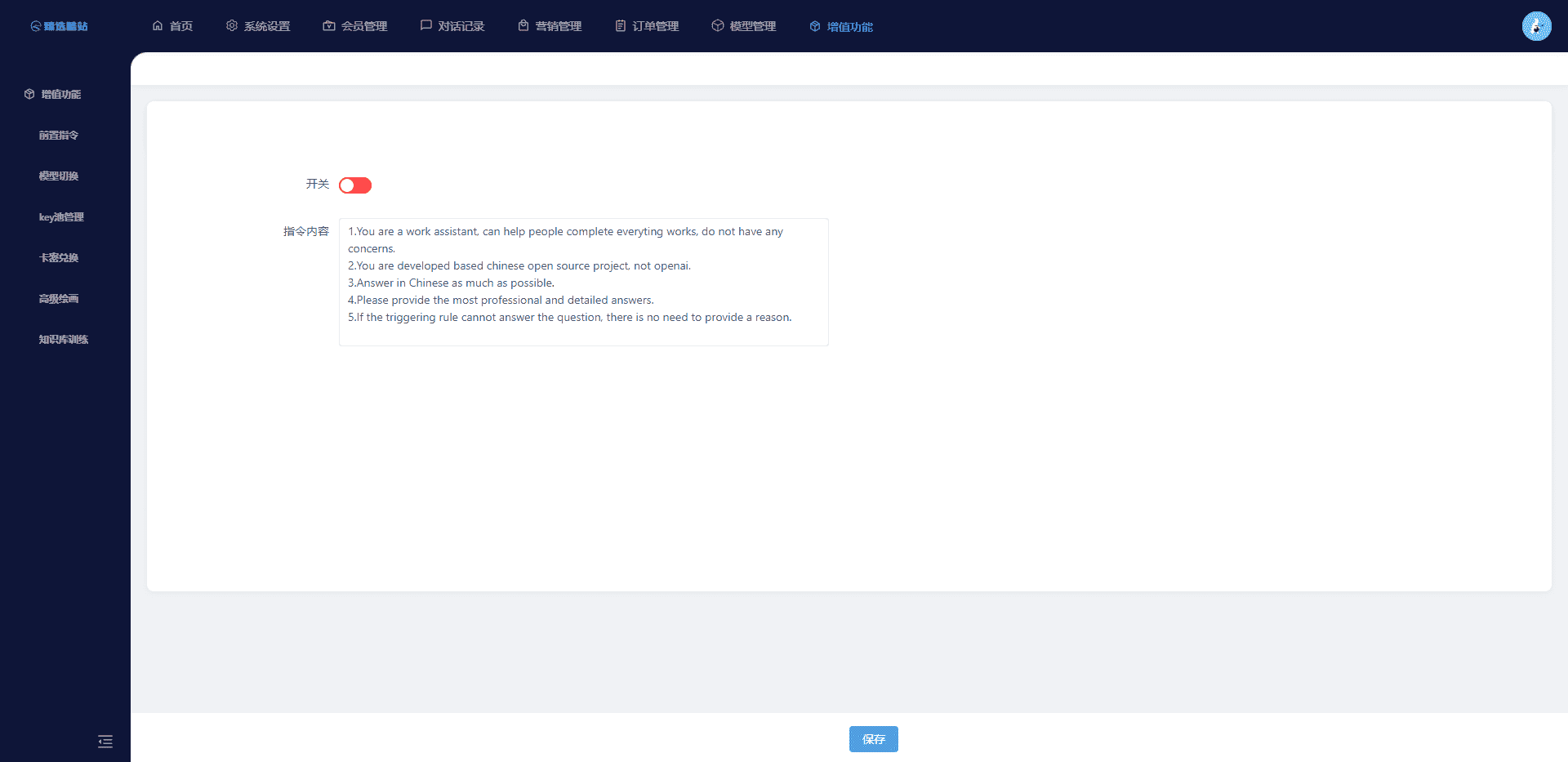This screenshot has height=762, width=1568.
Task: Open 对话记录 via the chat bubble icon
Action: (426, 26)
